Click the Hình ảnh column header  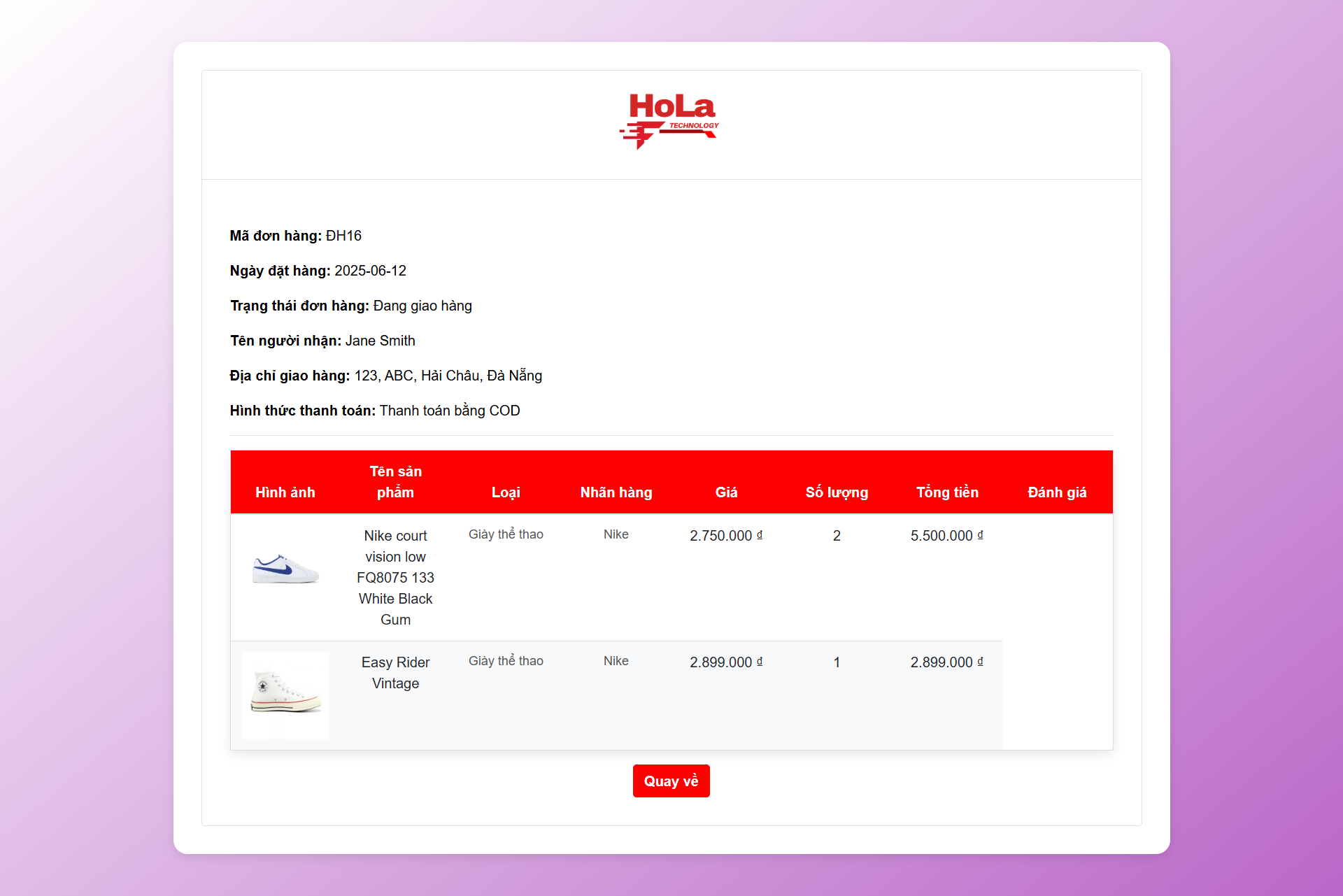click(285, 492)
